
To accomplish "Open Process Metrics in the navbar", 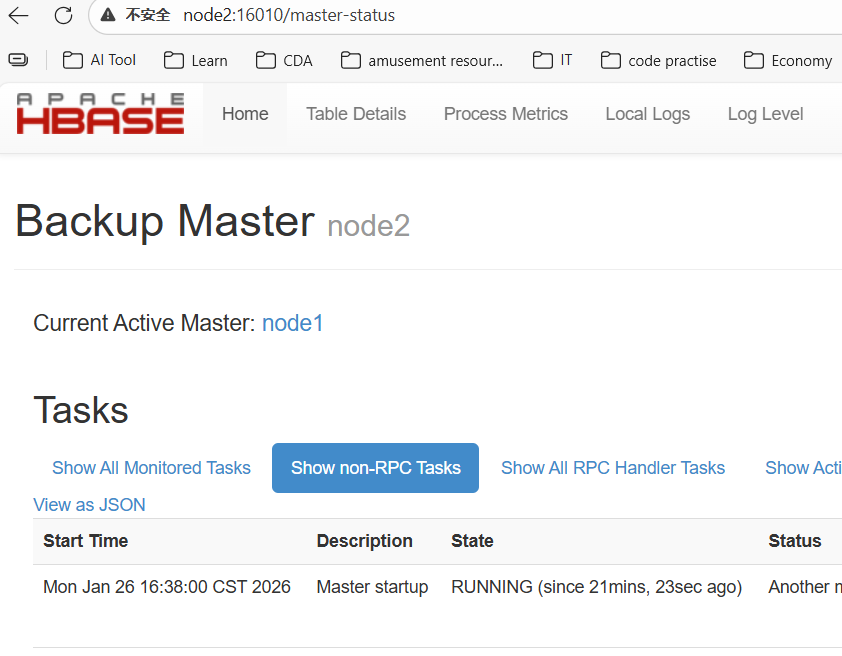I will 505,114.
